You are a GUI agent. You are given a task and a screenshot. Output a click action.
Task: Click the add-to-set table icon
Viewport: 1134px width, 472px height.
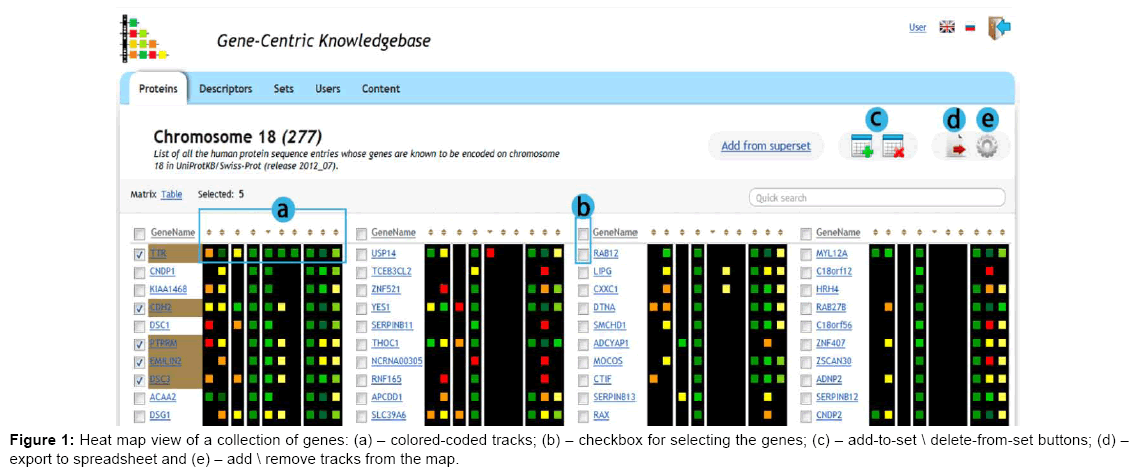(x=861, y=147)
